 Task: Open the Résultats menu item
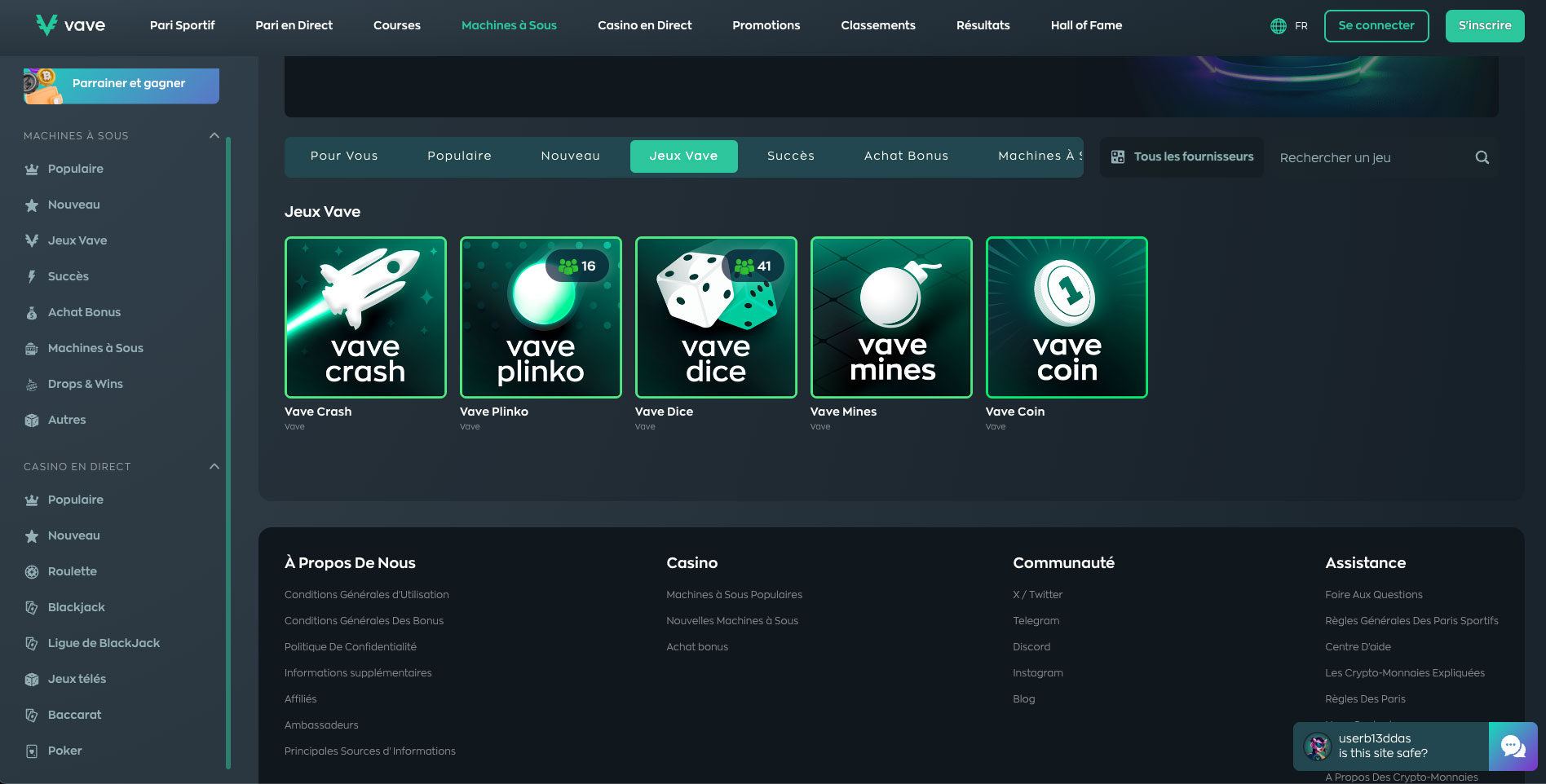coord(983,25)
